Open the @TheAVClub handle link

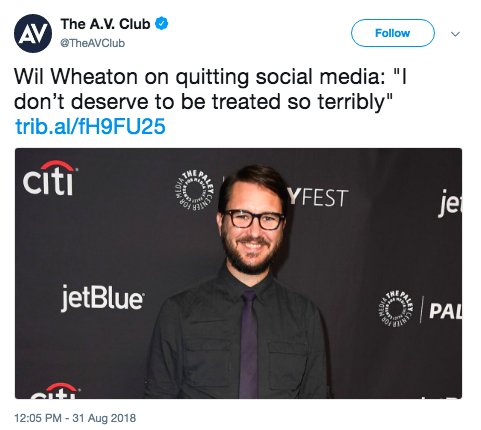coord(92,43)
